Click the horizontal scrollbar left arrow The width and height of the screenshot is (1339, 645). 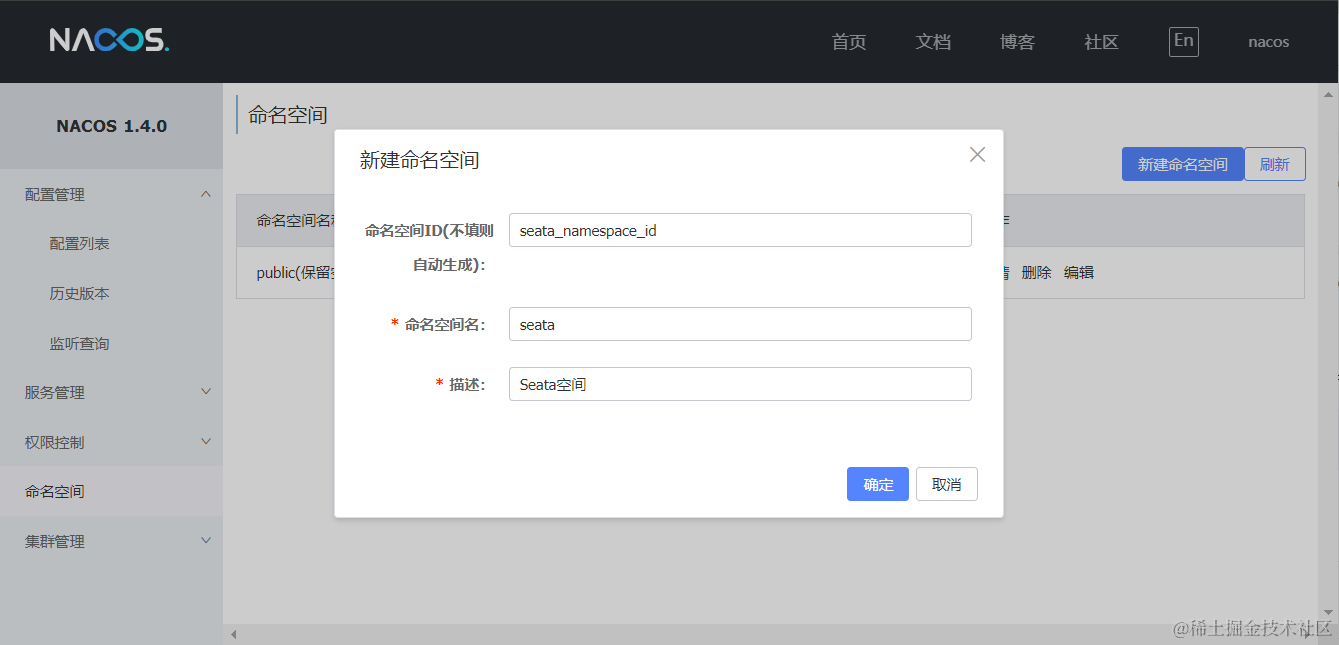coord(233,634)
